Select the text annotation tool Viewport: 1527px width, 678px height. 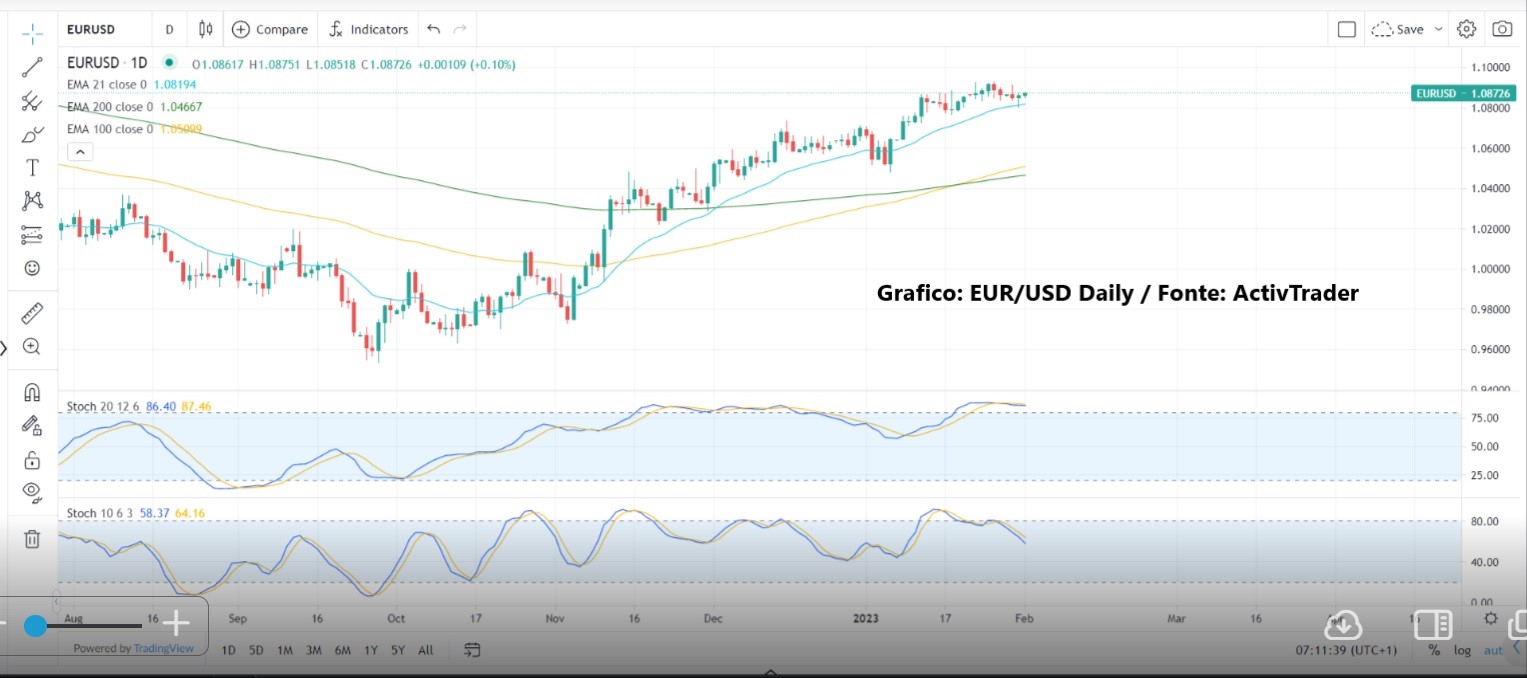coord(32,167)
